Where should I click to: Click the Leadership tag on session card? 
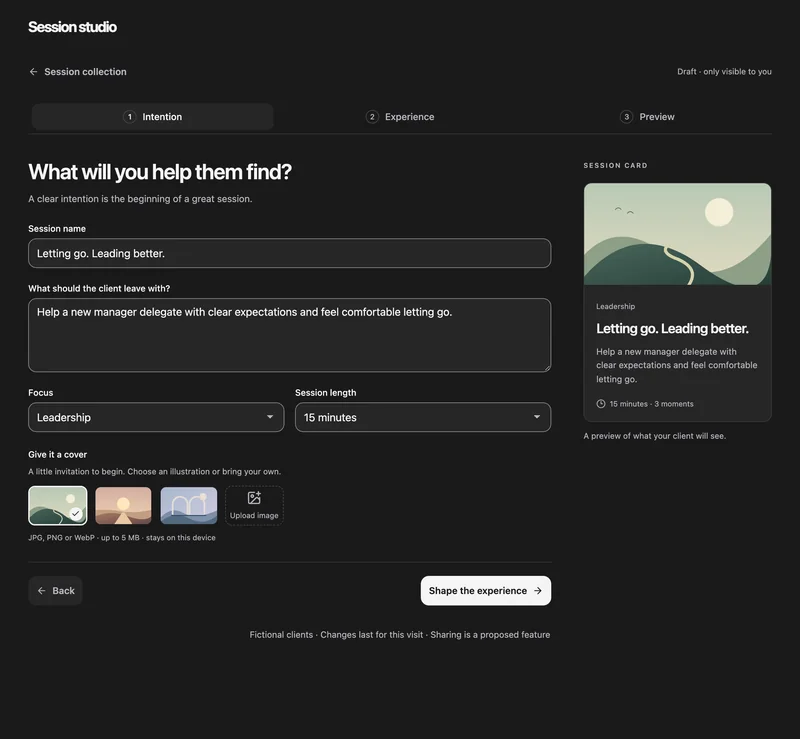pos(615,306)
